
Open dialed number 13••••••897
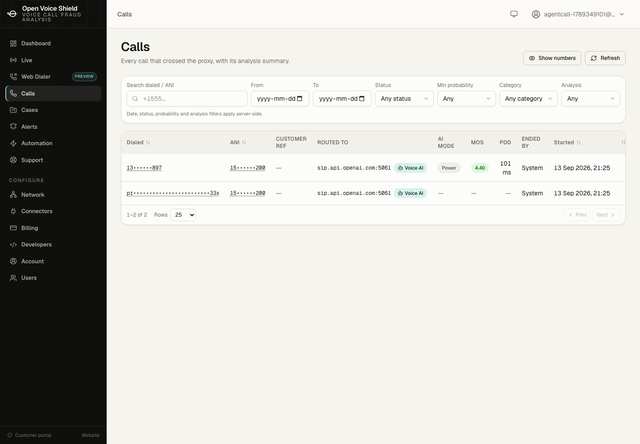[144, 168]
